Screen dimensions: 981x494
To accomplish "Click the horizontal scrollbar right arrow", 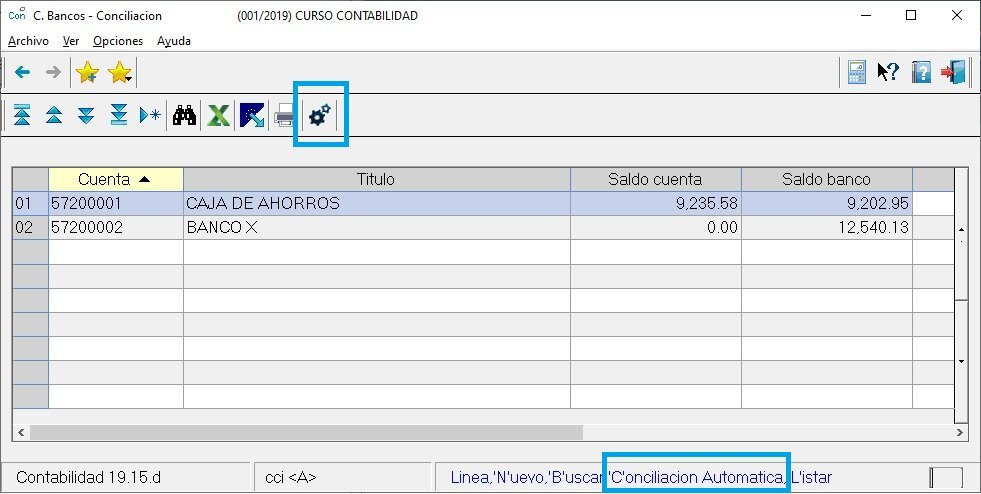I will [960, 432].
